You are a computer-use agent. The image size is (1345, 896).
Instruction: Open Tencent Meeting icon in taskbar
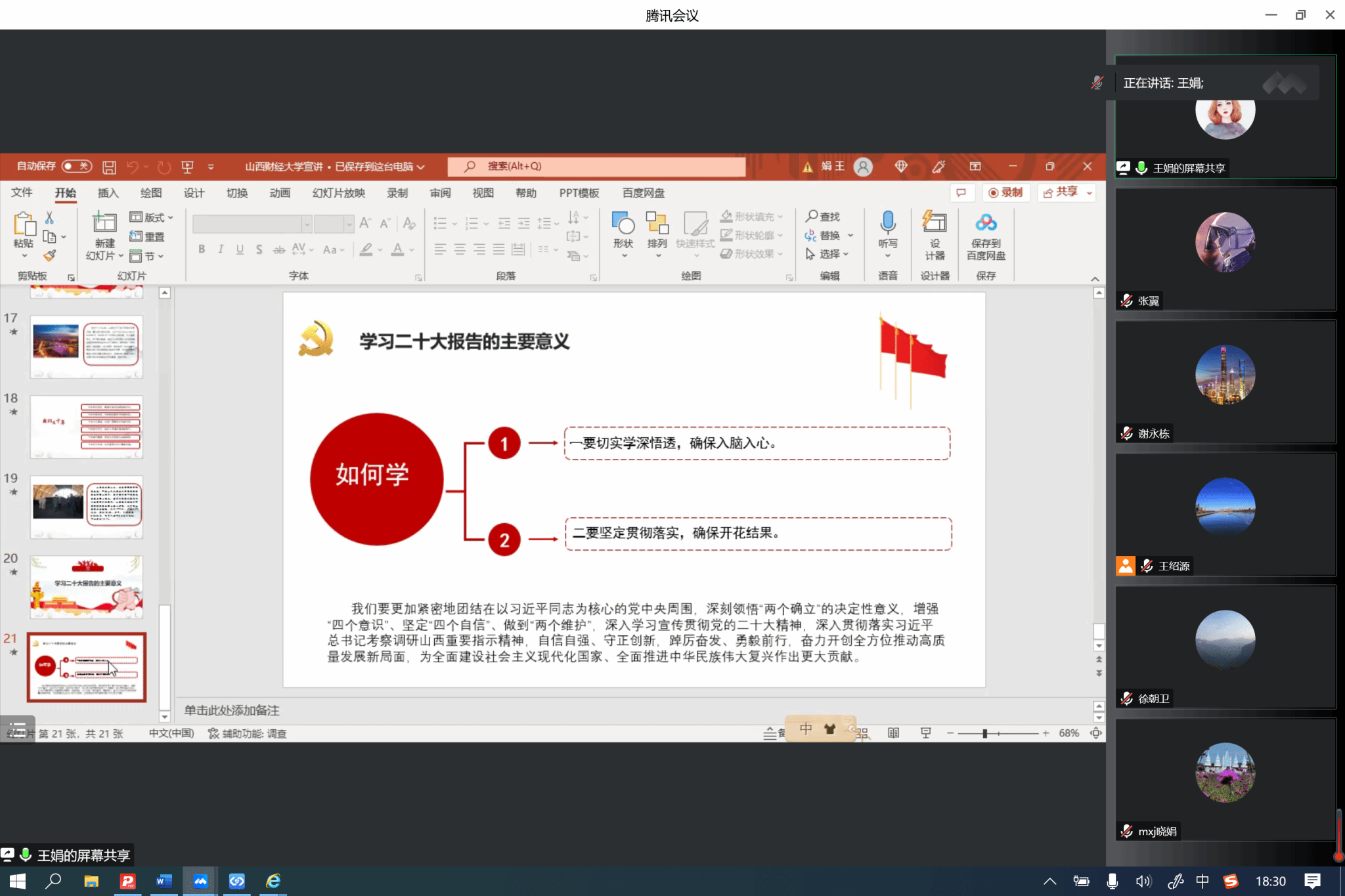click(200, 881)
